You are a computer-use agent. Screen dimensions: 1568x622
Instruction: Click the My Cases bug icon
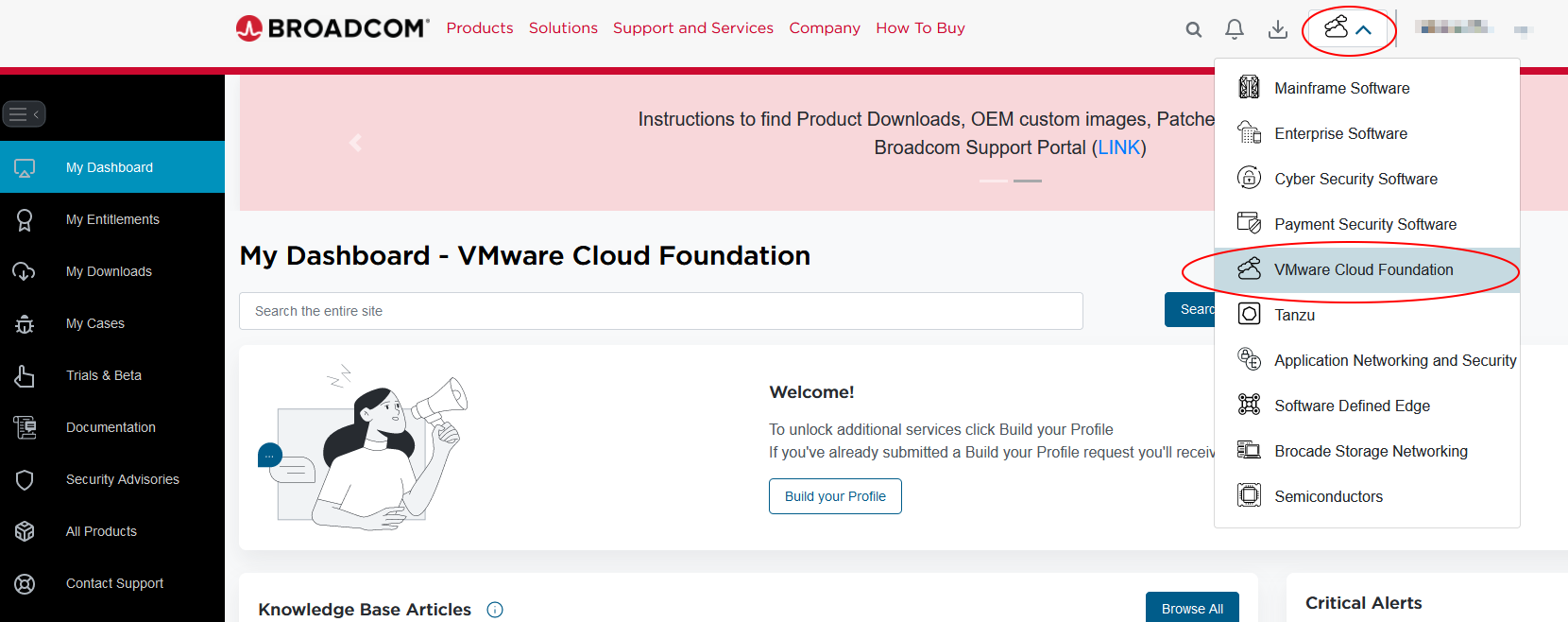25,324
